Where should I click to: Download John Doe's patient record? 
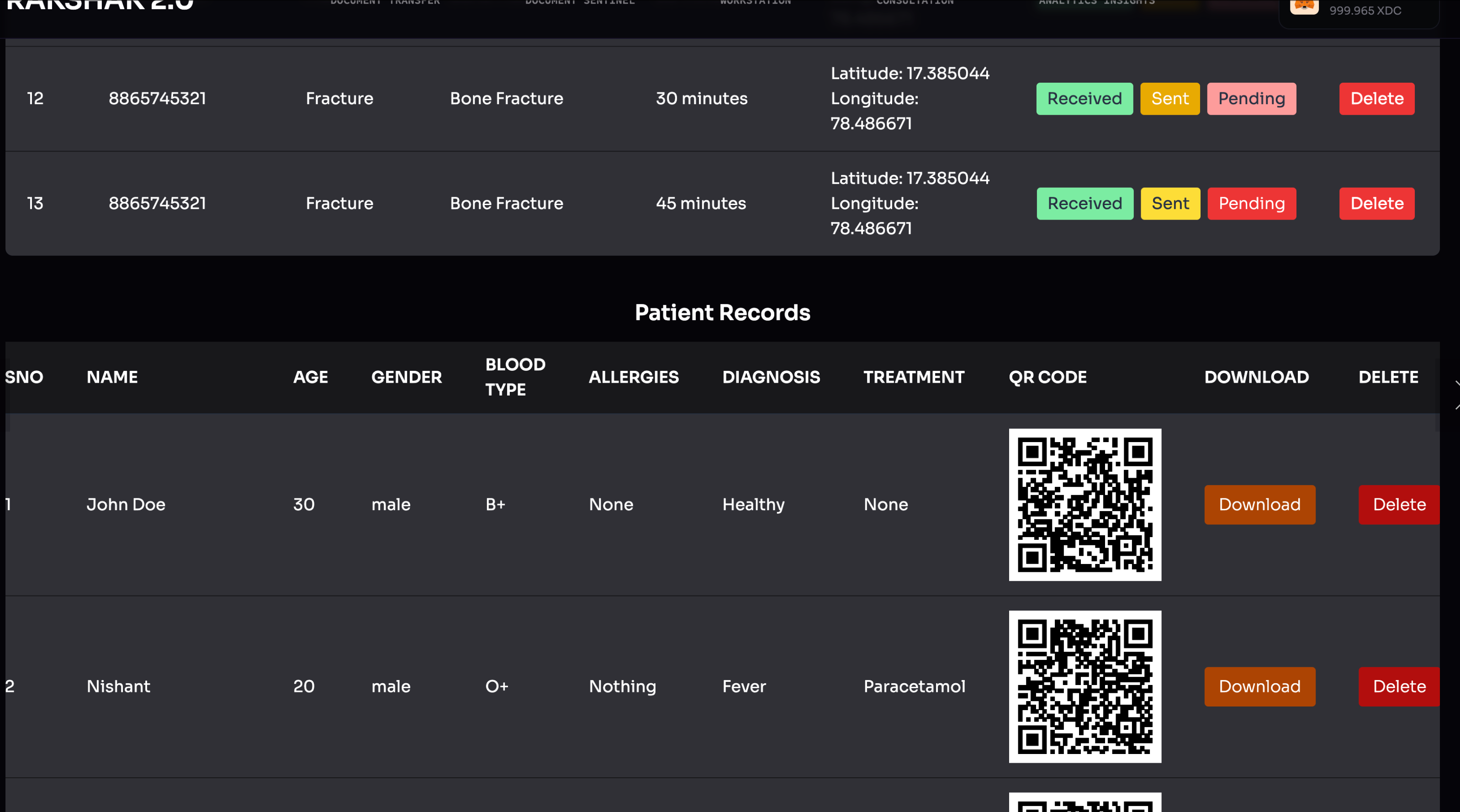point(1259,504)
